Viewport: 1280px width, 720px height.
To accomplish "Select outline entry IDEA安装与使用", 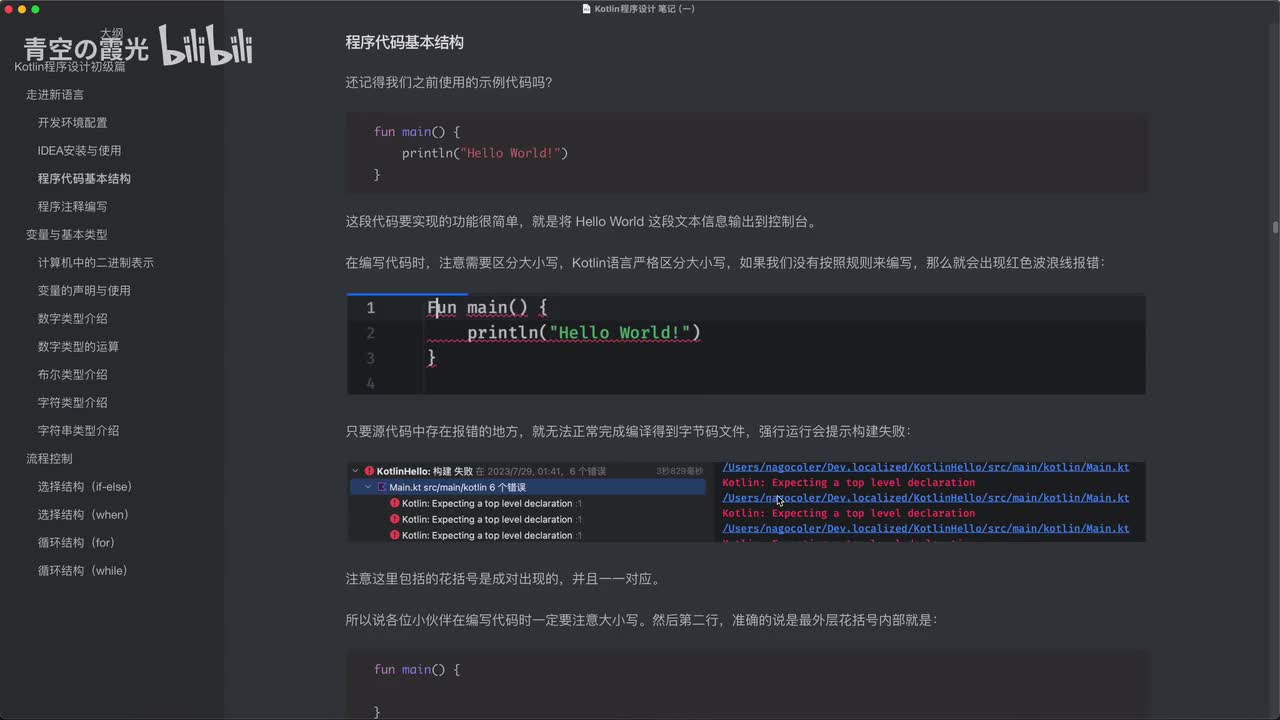I will coord(79,151).
